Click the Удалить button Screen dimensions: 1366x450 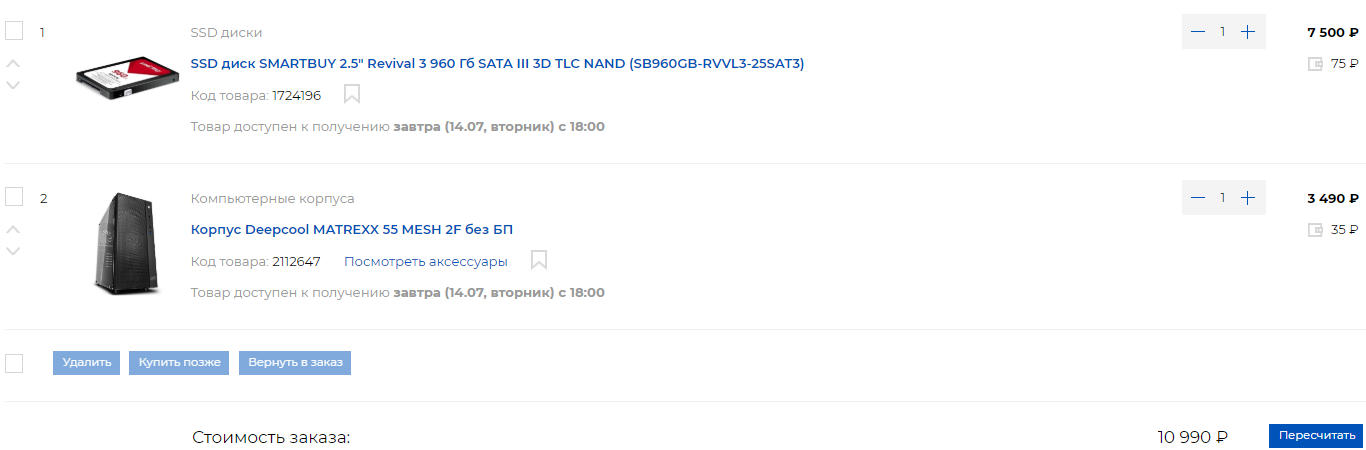tap(87, 363)
